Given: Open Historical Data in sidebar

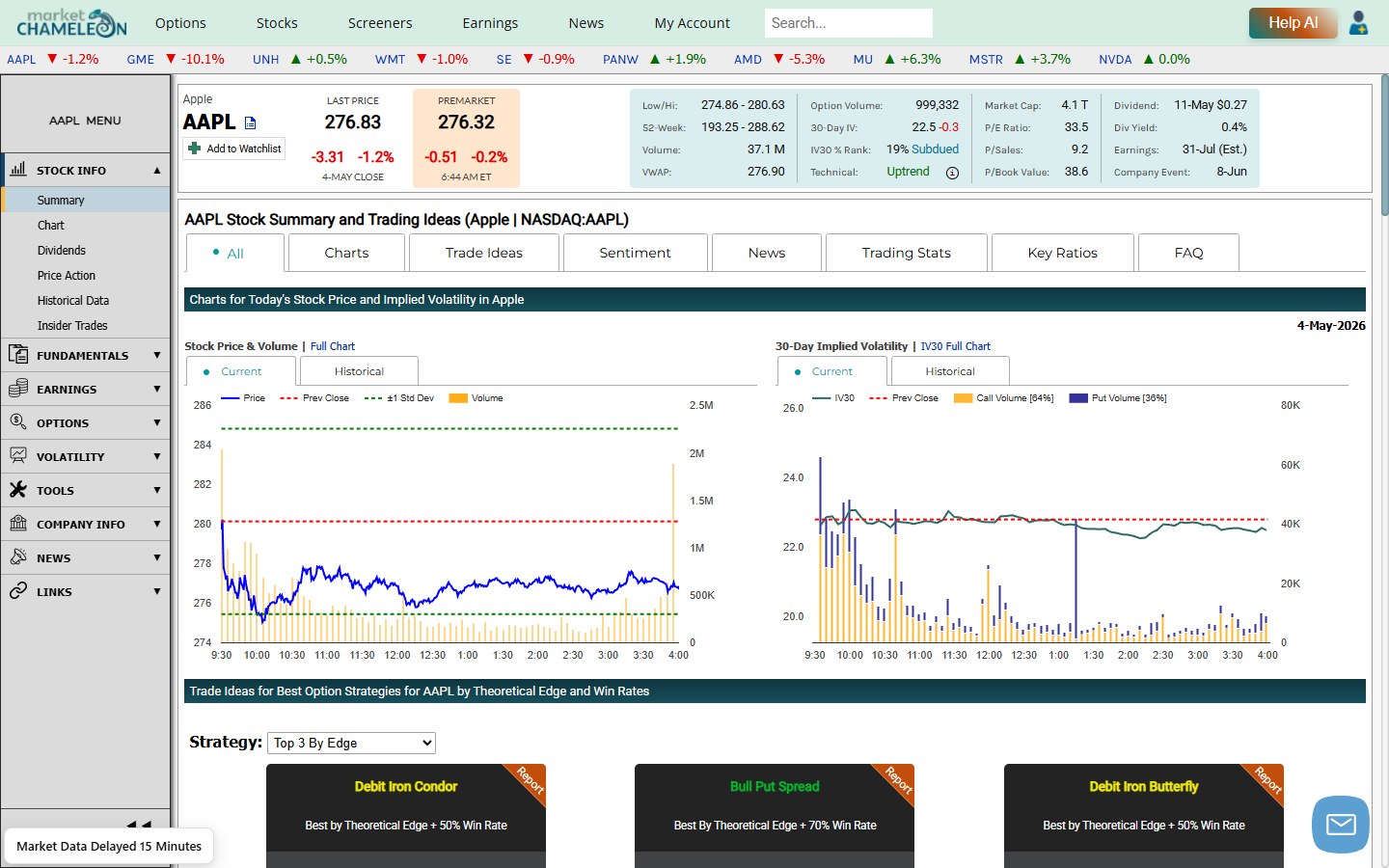Looking at the screenshot, I should point(73,300).
